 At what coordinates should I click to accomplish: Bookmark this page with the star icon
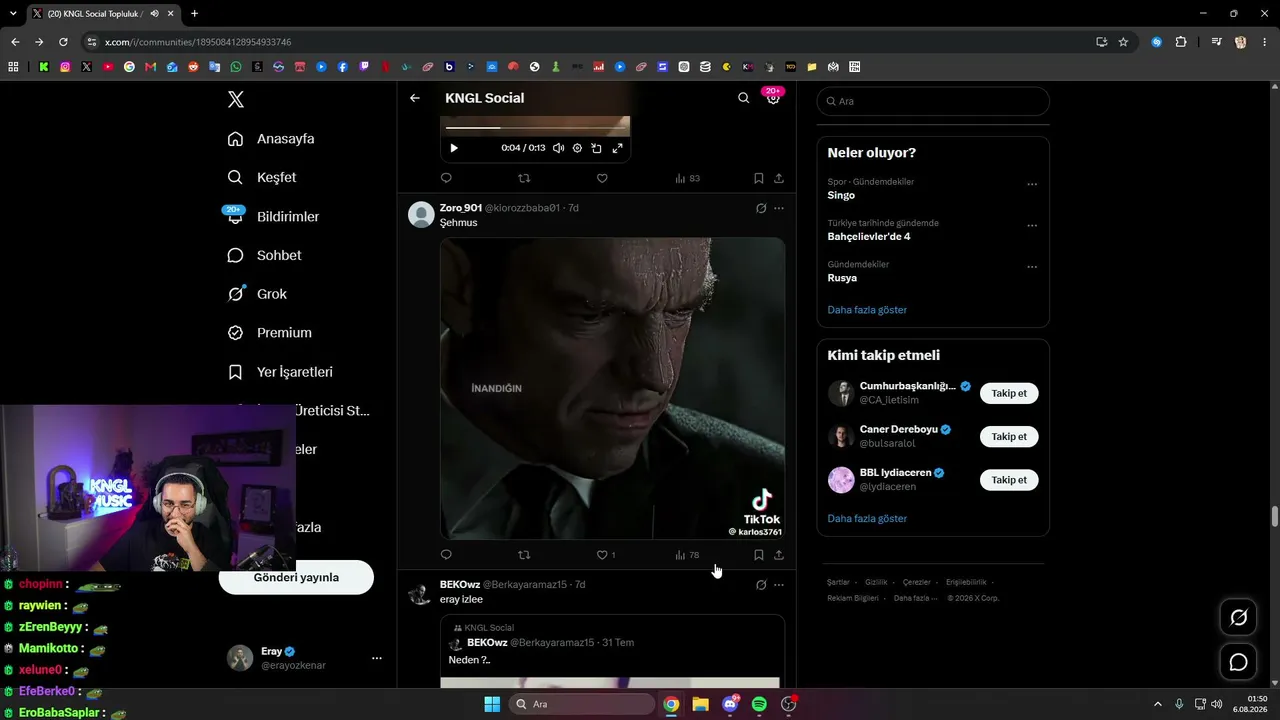[x=1123, y=42]
